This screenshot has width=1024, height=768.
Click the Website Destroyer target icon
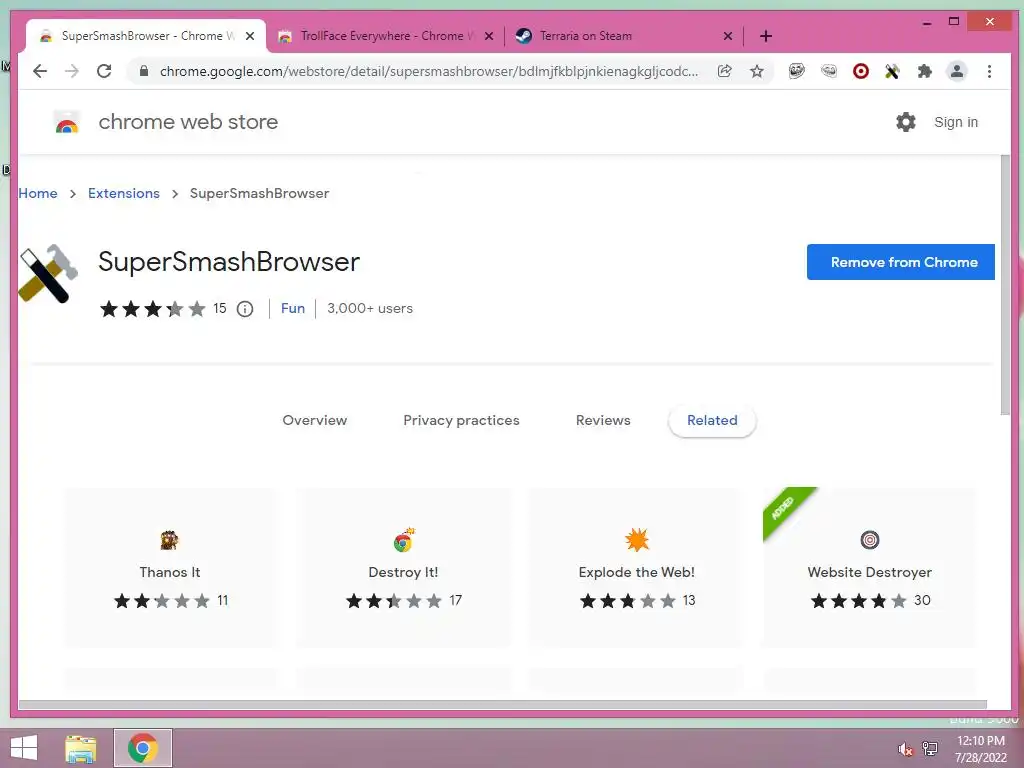click(870, 540)
